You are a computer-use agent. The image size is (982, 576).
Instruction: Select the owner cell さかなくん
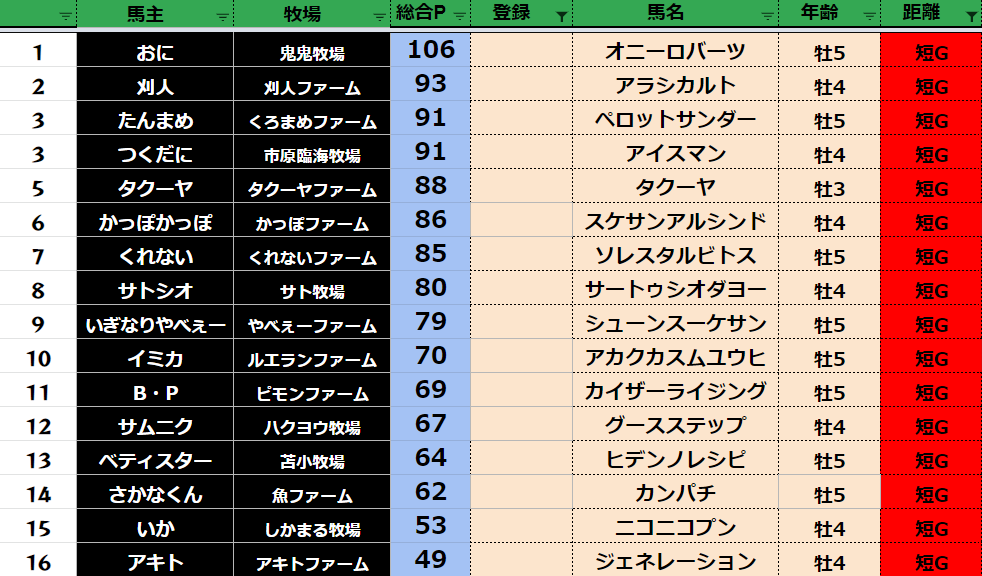(x=154, y=495)
